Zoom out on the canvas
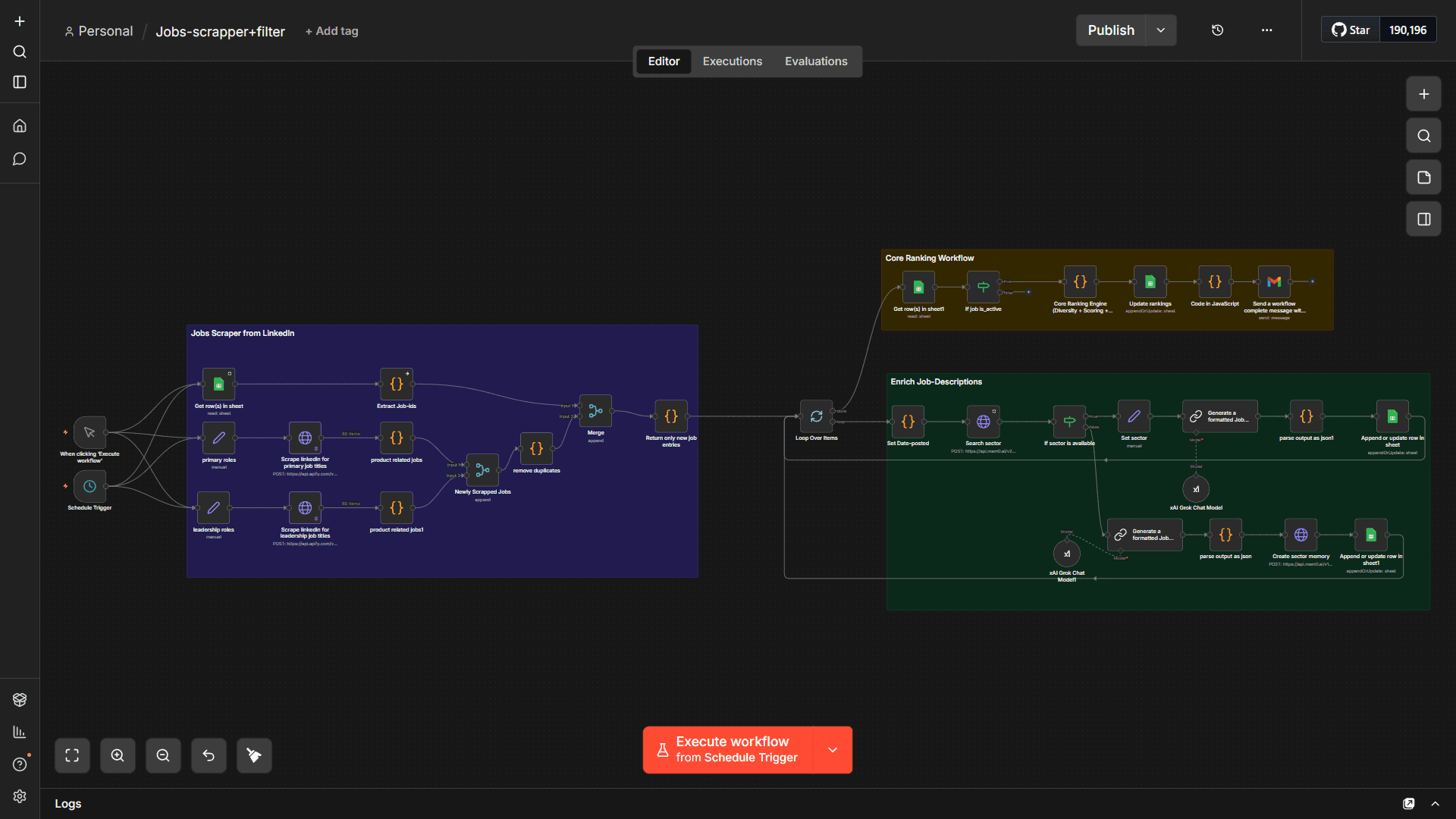The width and height of the screenshot is (1456, 819). [x=163, y=755]
